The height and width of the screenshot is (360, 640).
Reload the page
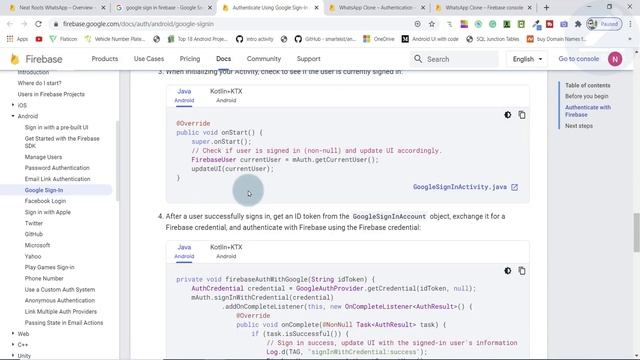38,24
